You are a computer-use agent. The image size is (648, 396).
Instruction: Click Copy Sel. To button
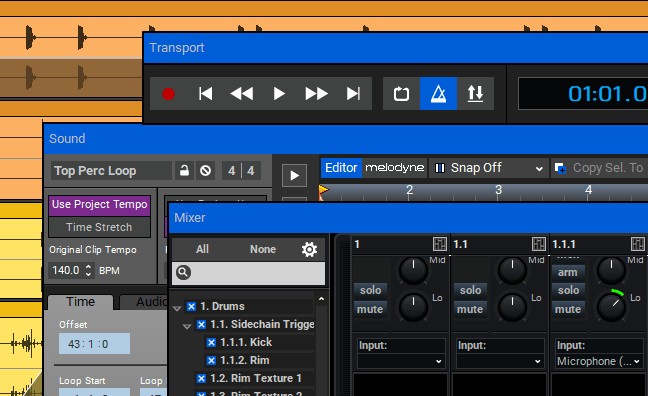coord(600,168)
